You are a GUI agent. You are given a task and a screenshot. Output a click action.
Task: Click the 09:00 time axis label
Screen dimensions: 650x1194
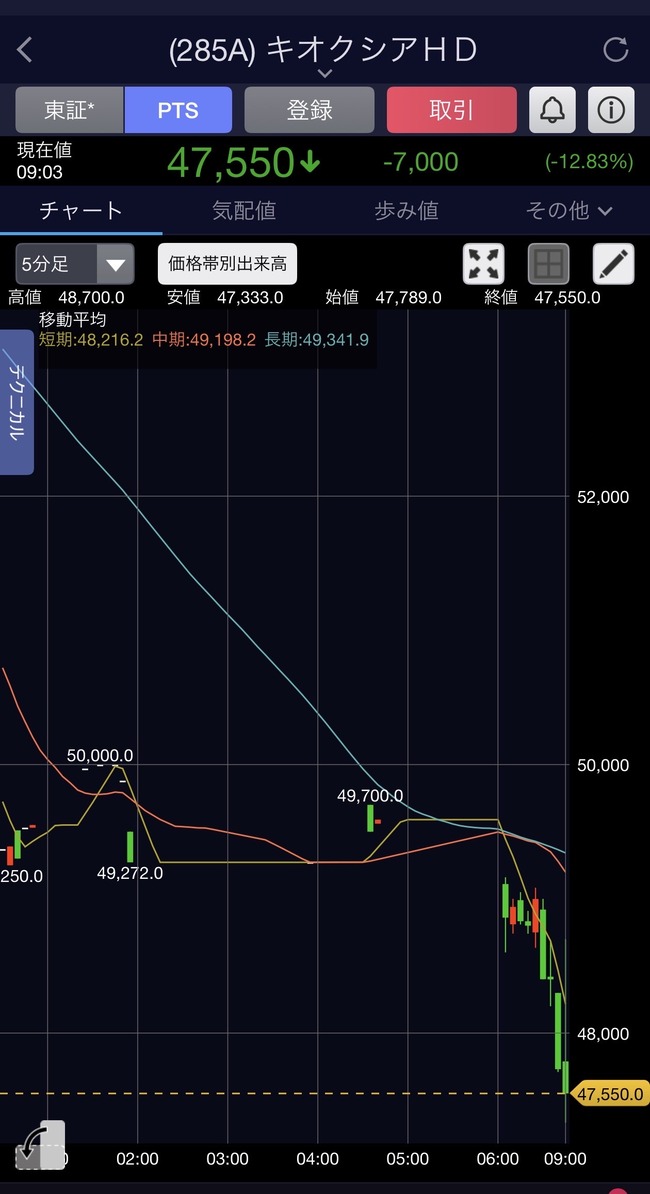click(566, 1159)
